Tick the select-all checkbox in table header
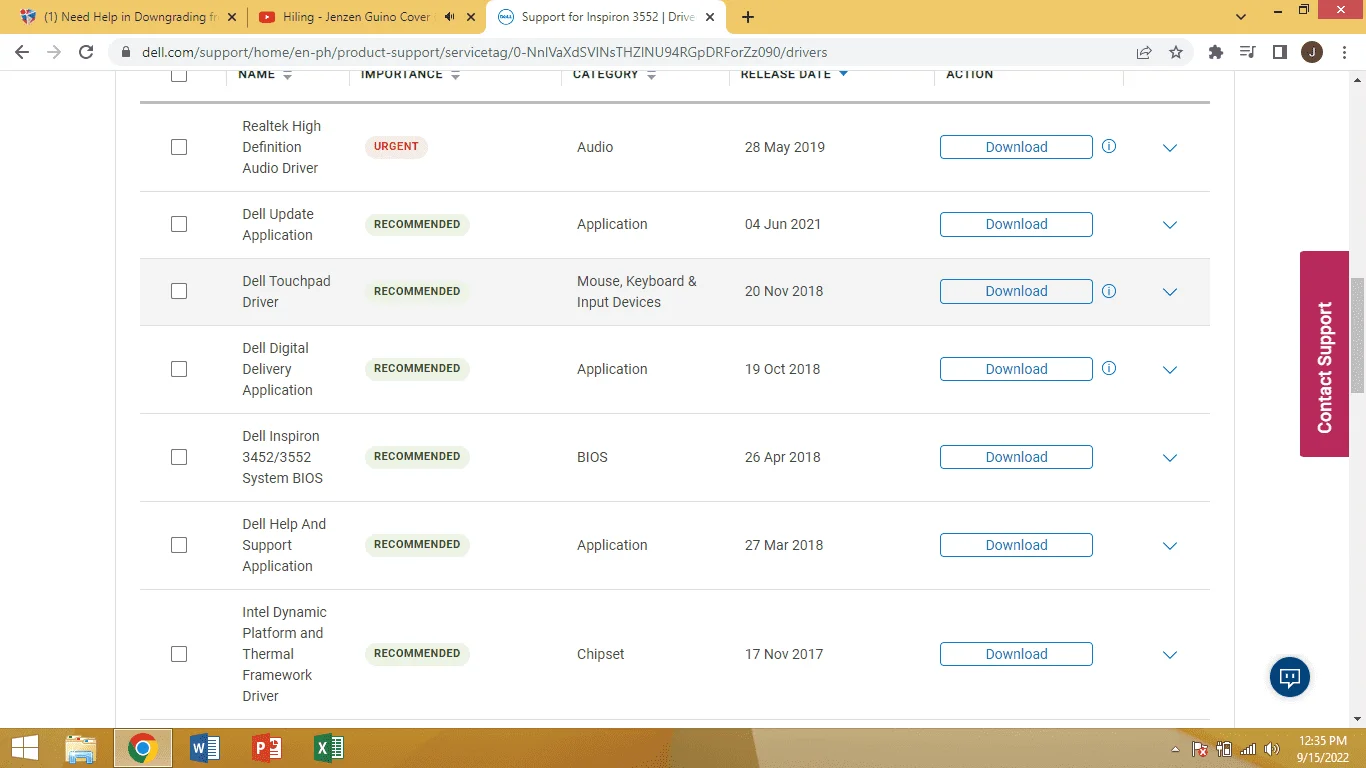Image resolution: width=1366 pixels, height=768 pixels. [x=179, y=74]
